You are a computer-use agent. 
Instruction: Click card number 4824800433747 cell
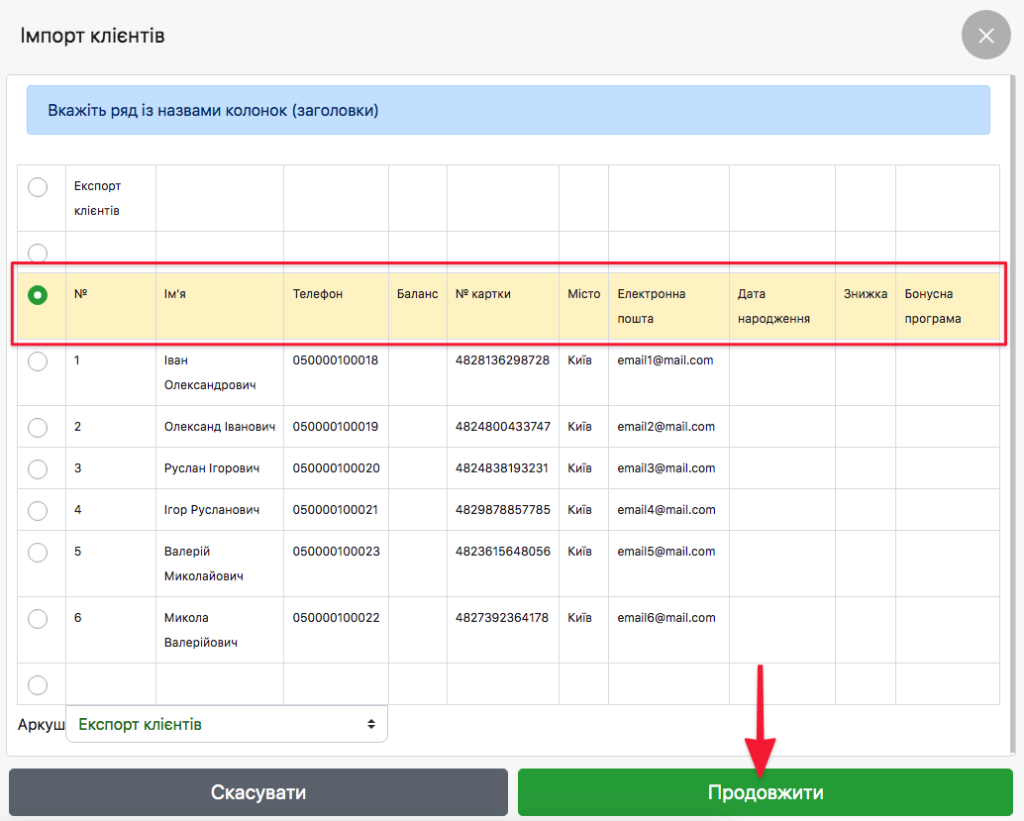point(502,427)
